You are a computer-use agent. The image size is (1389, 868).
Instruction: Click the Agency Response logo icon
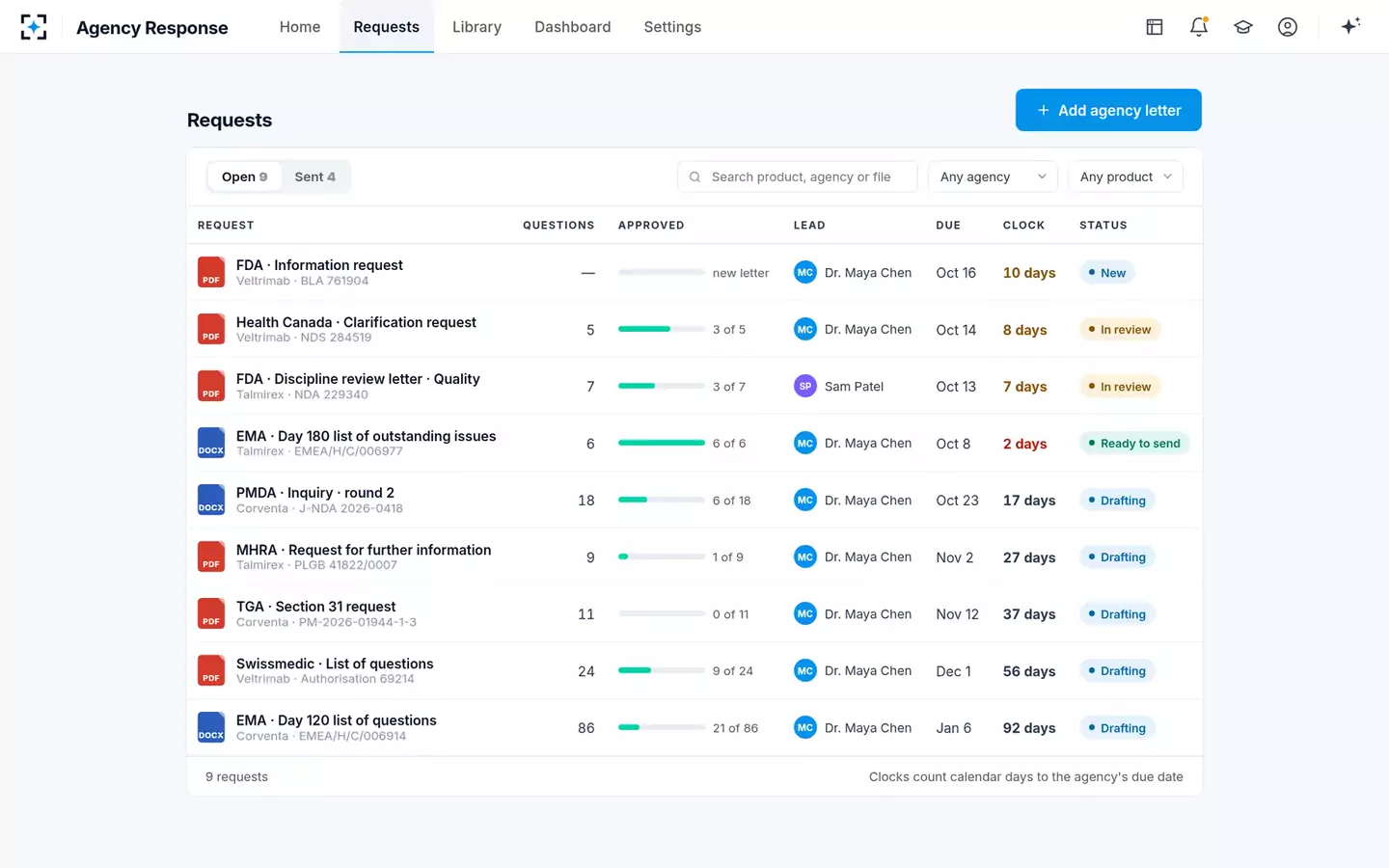(34, 27)
